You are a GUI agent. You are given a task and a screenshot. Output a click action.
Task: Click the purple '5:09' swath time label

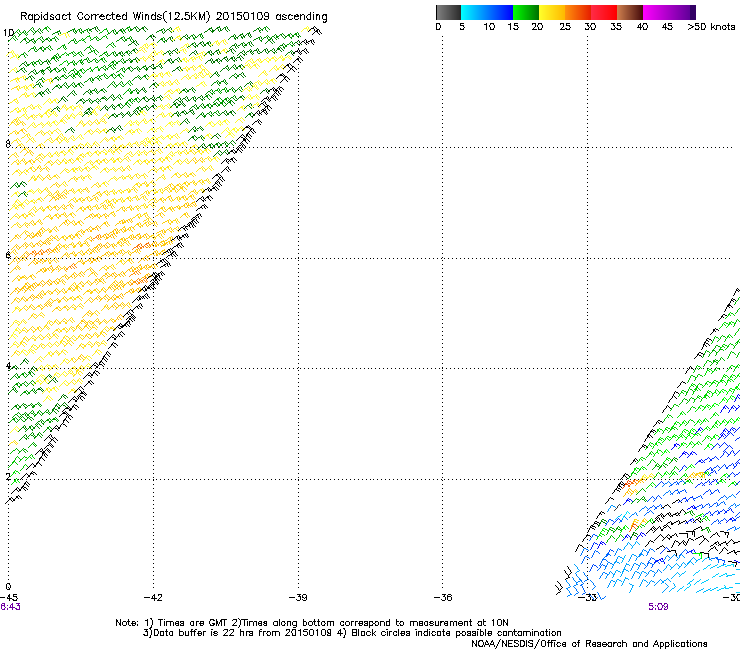tap(658, 607)
